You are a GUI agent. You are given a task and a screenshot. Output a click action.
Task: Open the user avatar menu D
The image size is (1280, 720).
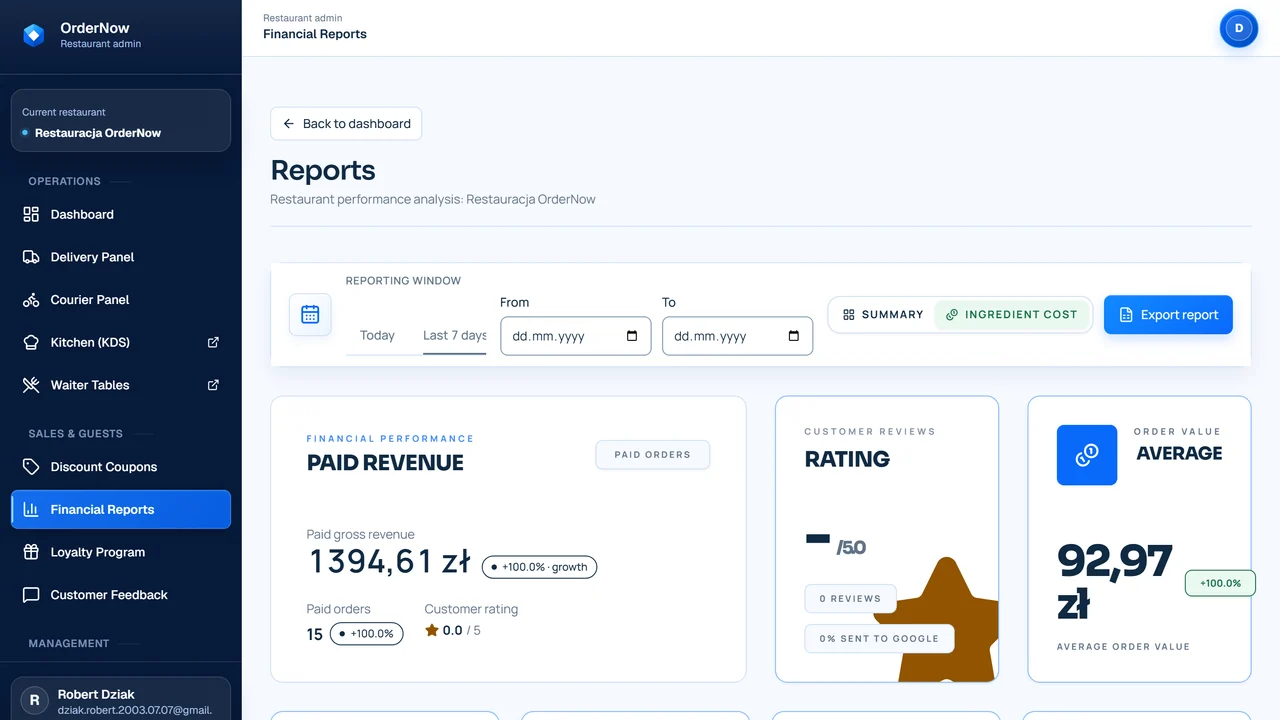1239,28
